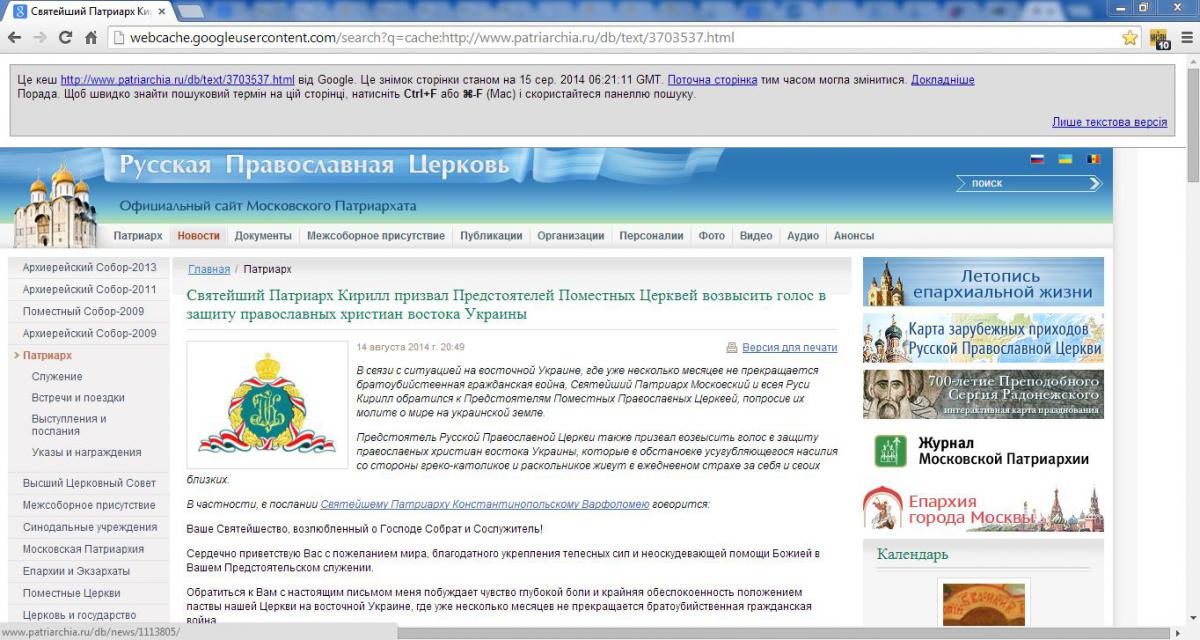Open the Публикации navigation item
Viewport: 1200px width, 640px height.
491,236
